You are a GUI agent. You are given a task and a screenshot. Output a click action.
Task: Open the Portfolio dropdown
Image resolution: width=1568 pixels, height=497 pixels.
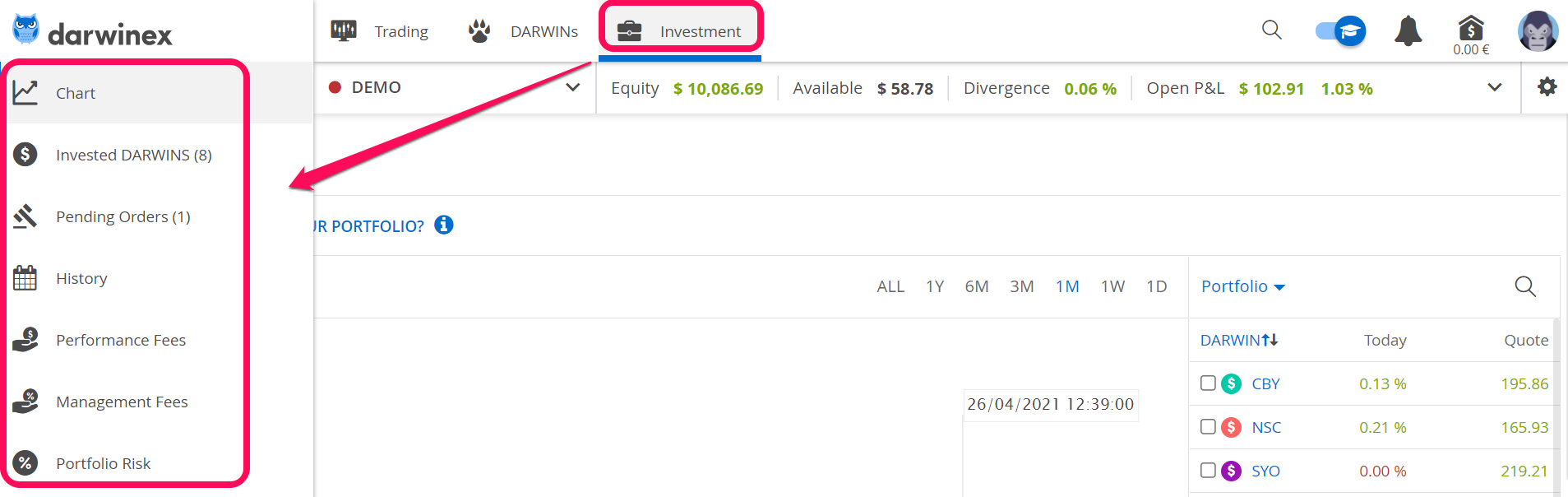[x=1242, y=286]
